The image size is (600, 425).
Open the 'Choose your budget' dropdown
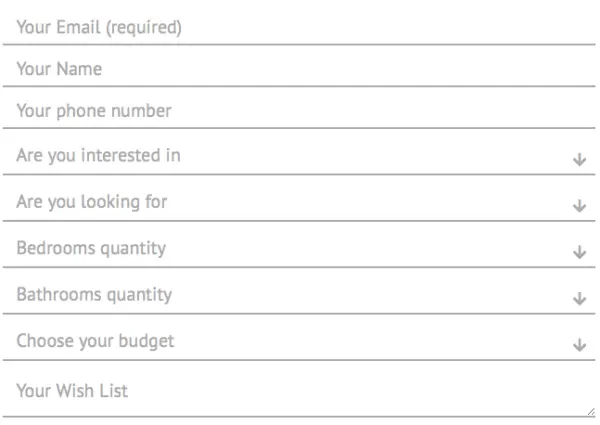298,341
